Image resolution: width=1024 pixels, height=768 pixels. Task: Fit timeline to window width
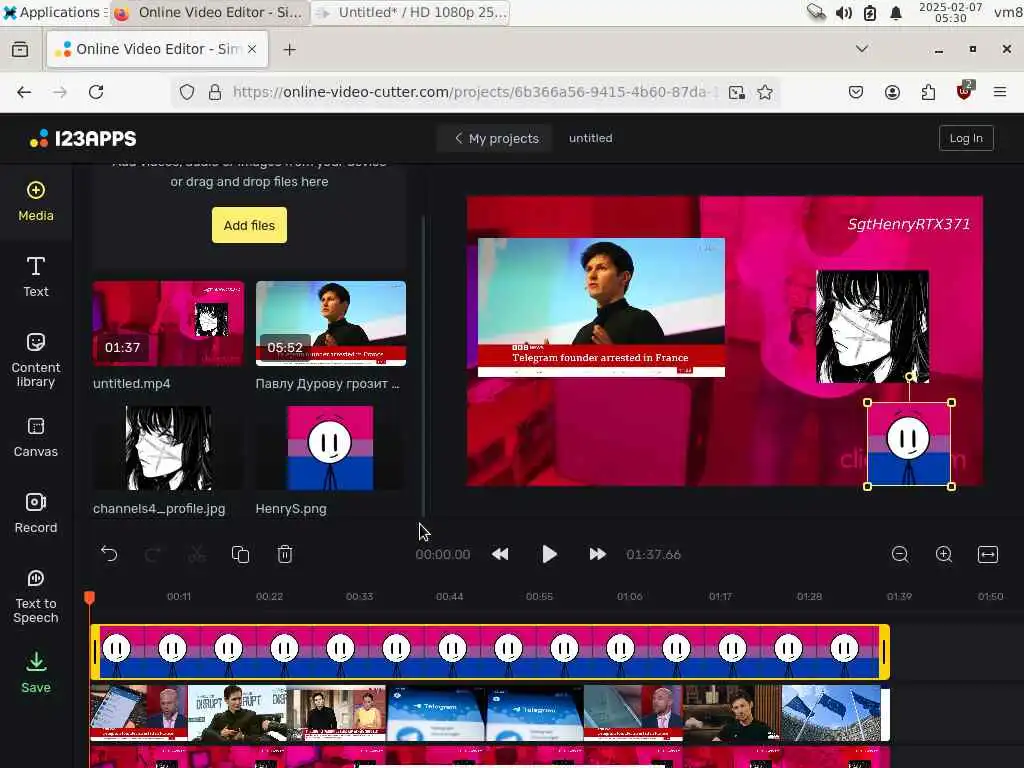(987, 554)
